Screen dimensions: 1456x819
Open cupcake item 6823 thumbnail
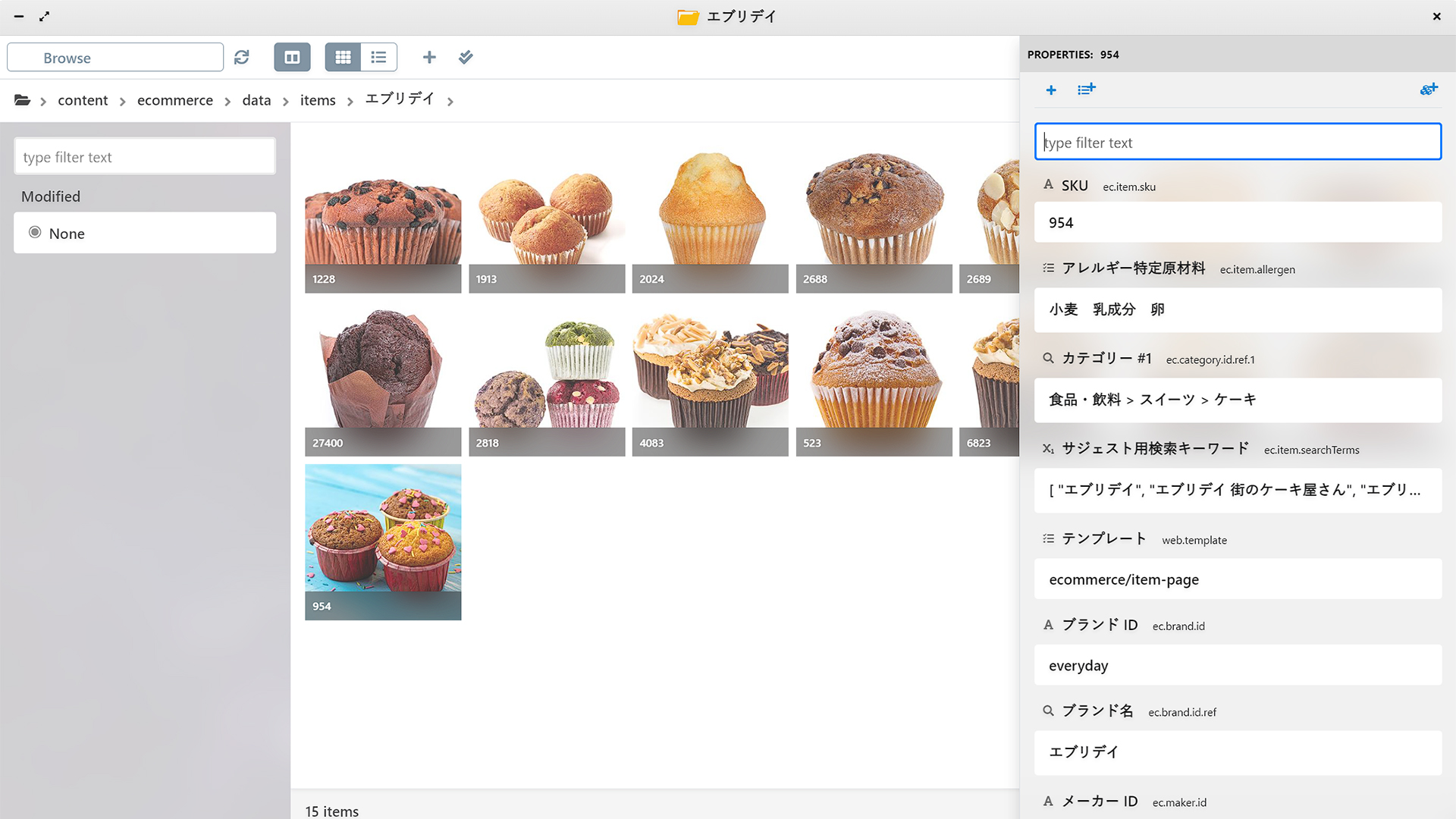(x=990, y=378)
